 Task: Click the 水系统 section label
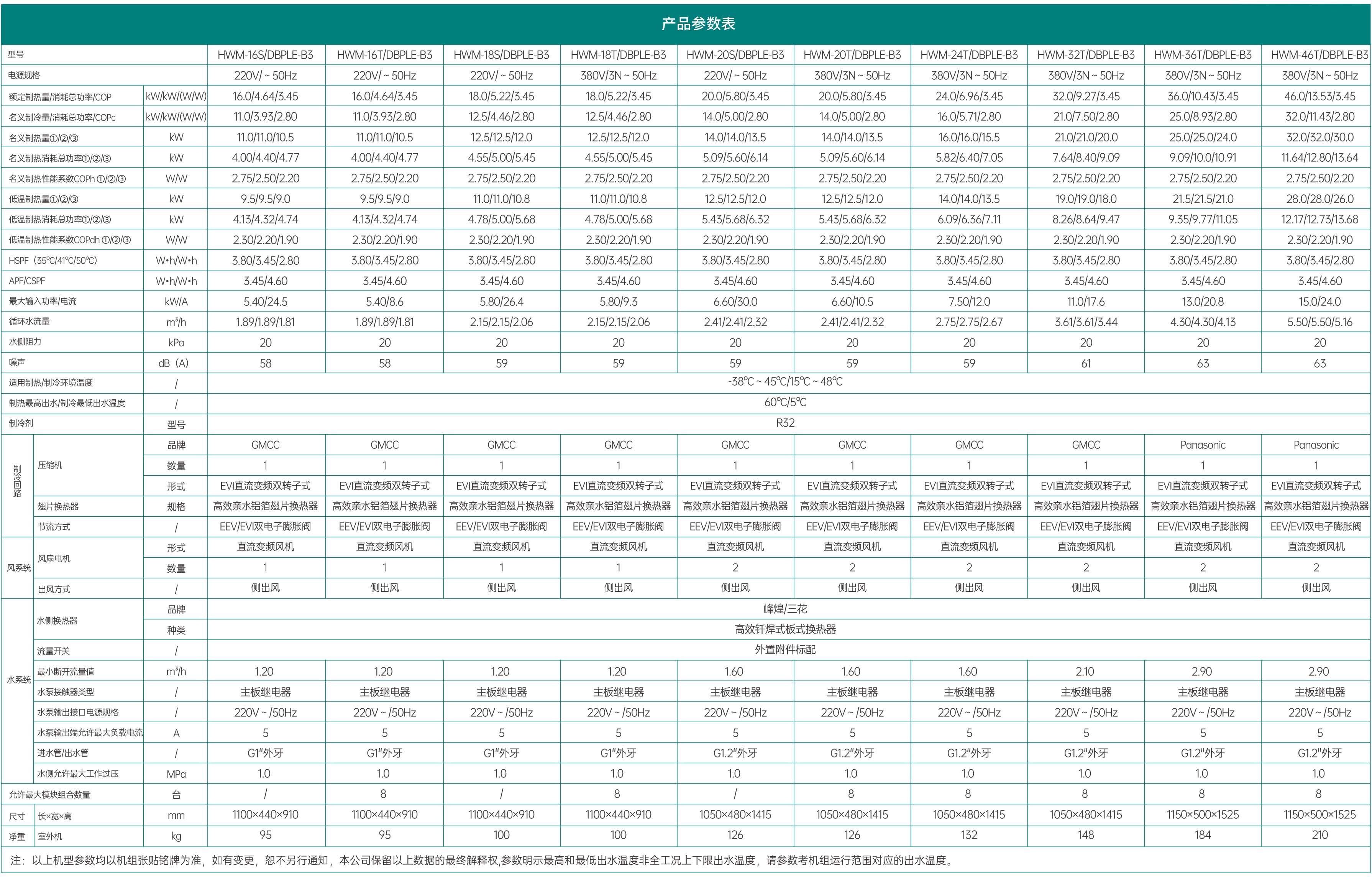[18, 680]
